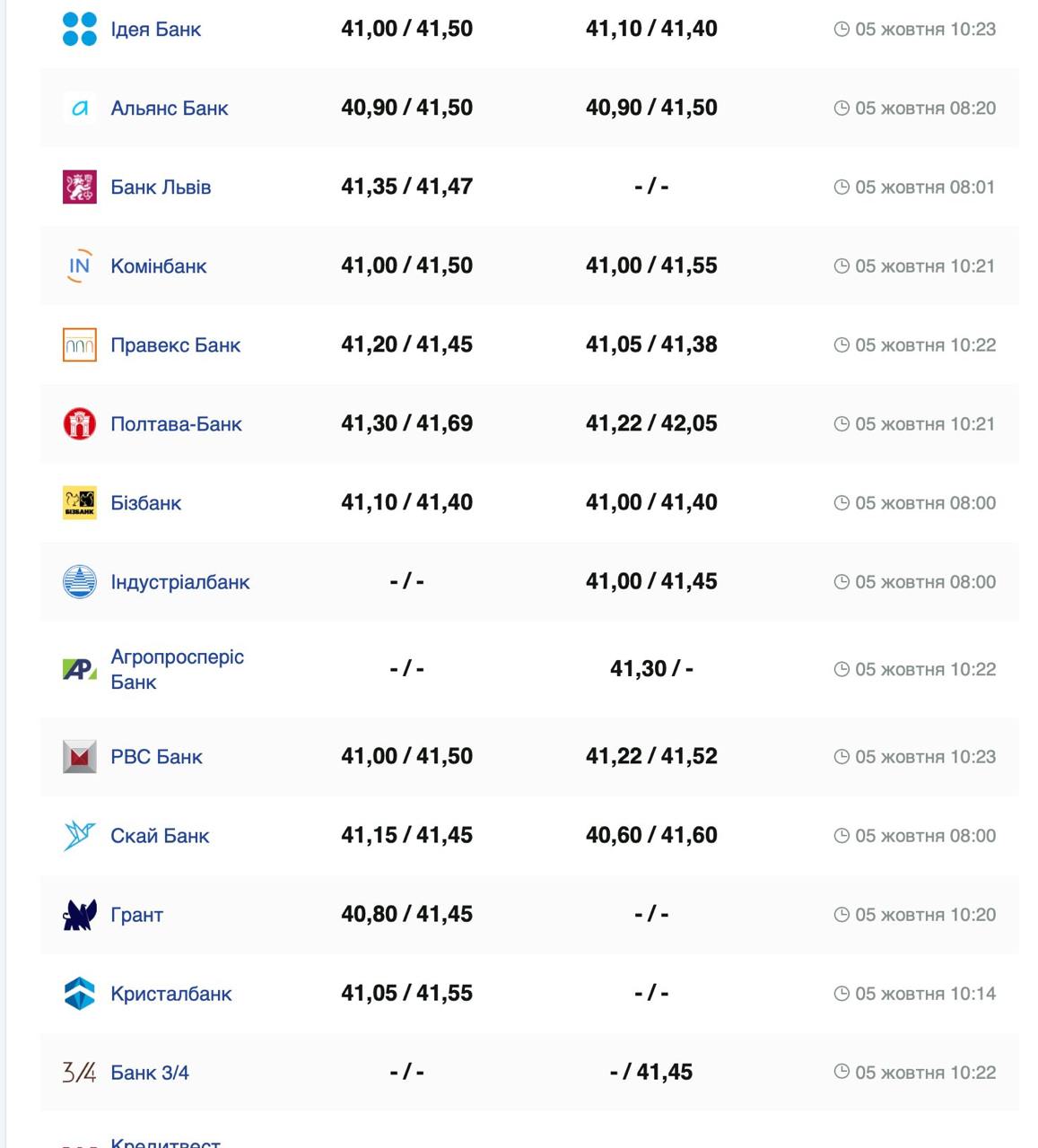Click the Бізбанк yellow logo
1038x1148 pixels.
coord(80,503)
